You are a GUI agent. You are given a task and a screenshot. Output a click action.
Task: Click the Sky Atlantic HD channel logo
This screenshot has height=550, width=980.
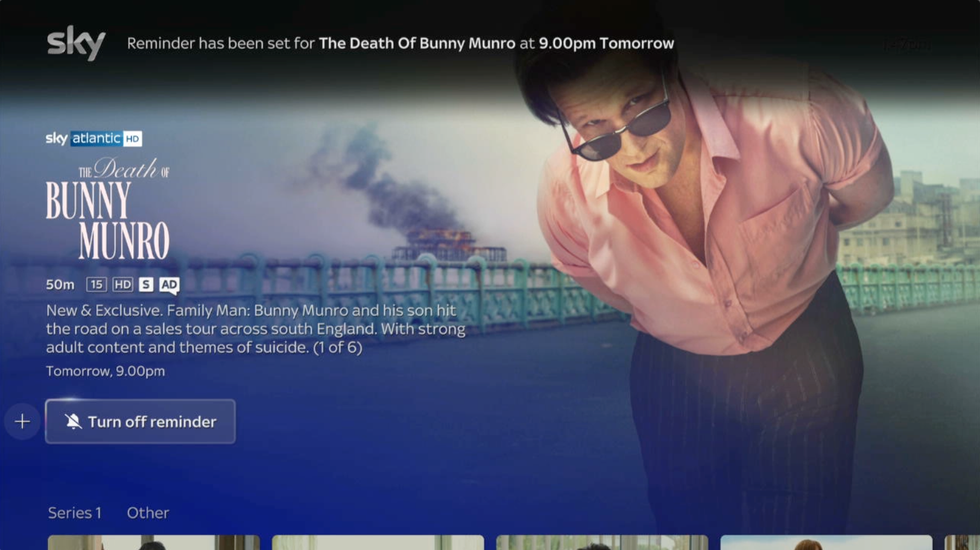[94, 139]
